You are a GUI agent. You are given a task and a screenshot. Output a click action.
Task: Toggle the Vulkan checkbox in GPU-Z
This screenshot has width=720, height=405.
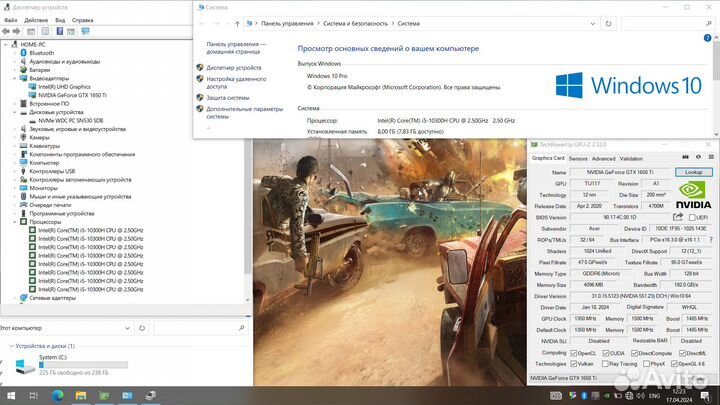(574, 364)
